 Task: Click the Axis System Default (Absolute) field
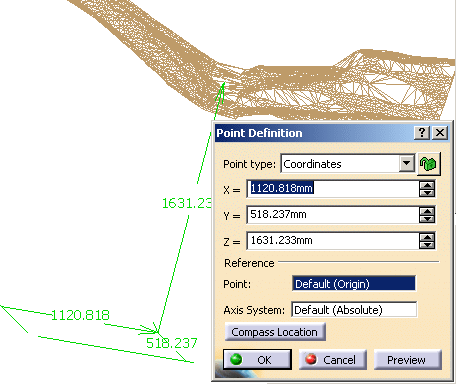(x=354, y=310)
